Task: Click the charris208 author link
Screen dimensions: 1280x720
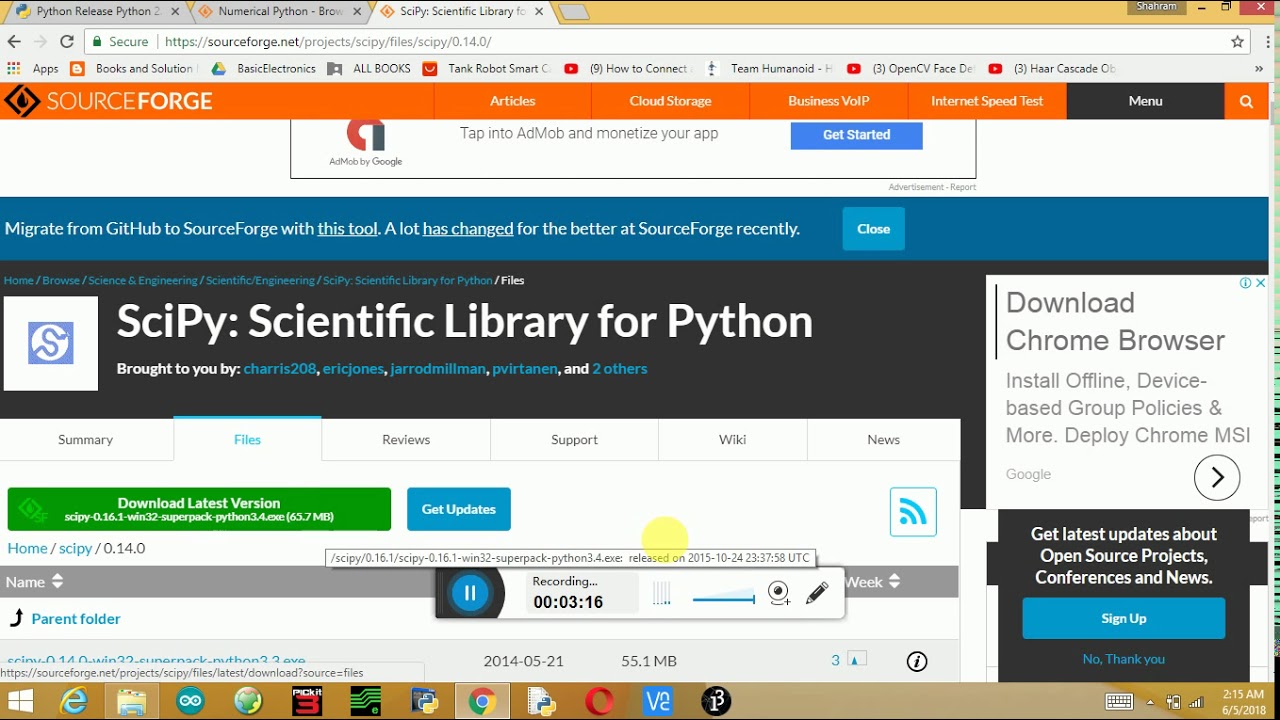Action: click(x=280, y=369)
